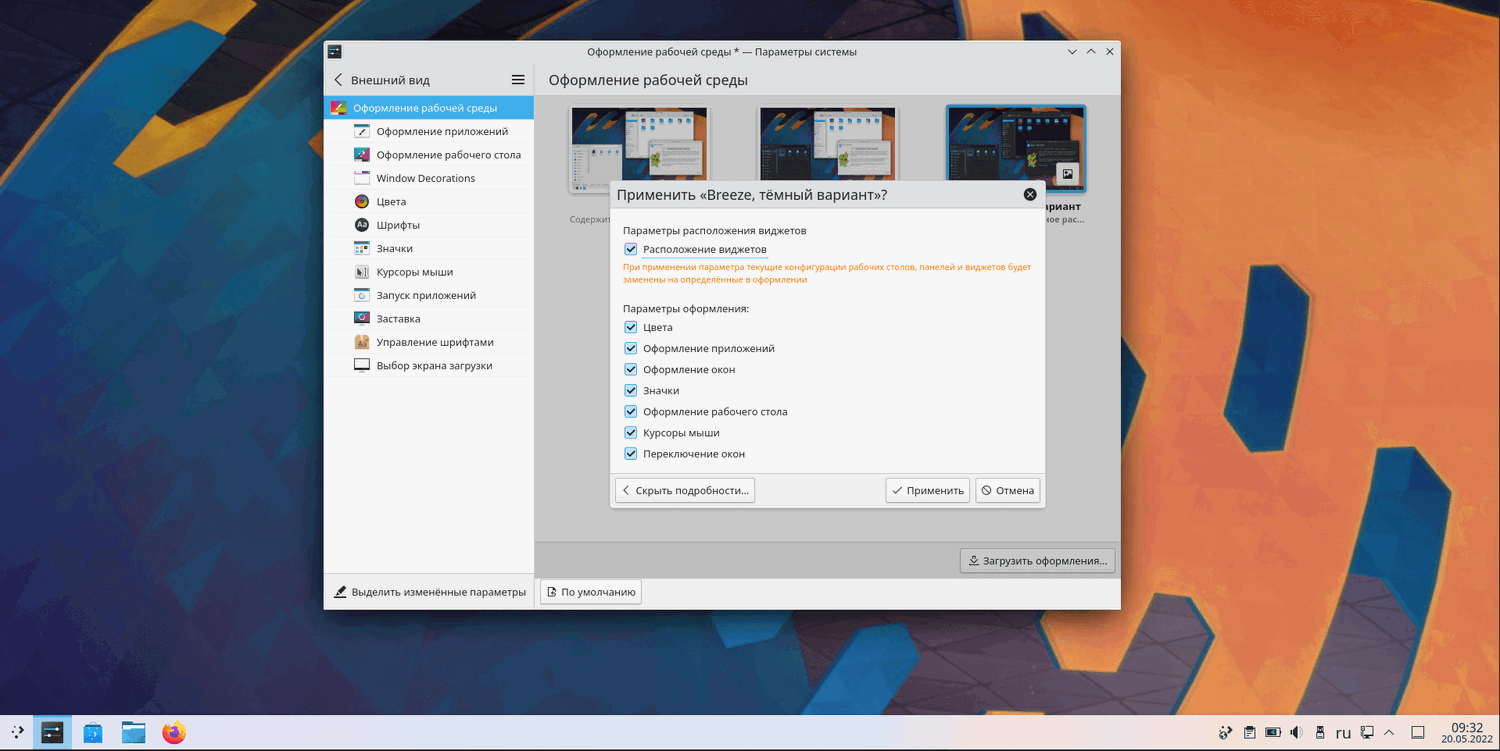The height and width of the screenshot is (751, 1500).
Task: Click the icon next to Заставка
Action: pyautogui.click(x=362, y=318)
